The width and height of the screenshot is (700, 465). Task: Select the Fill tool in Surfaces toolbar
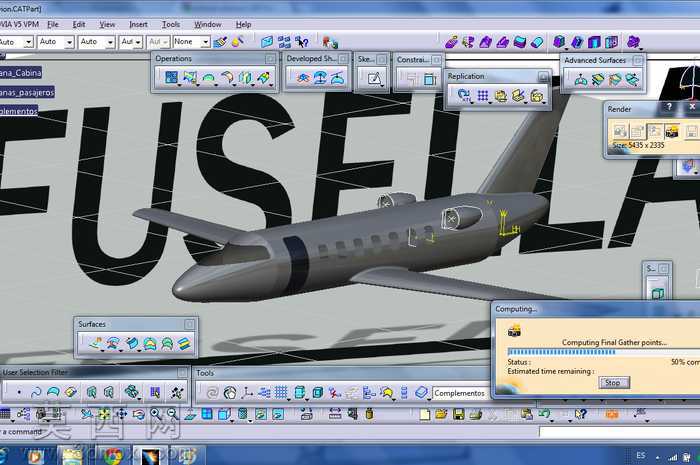pos(150,343)
